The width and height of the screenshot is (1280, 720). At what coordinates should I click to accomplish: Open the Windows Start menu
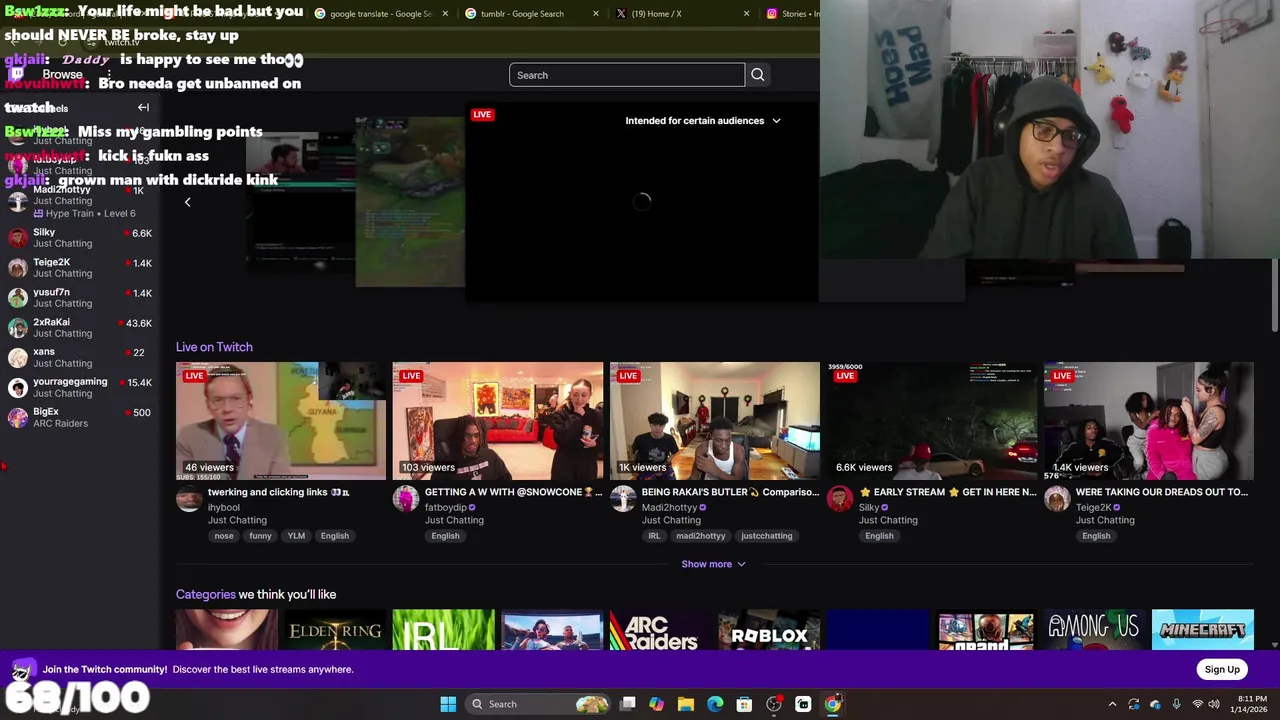coord(448,704)
